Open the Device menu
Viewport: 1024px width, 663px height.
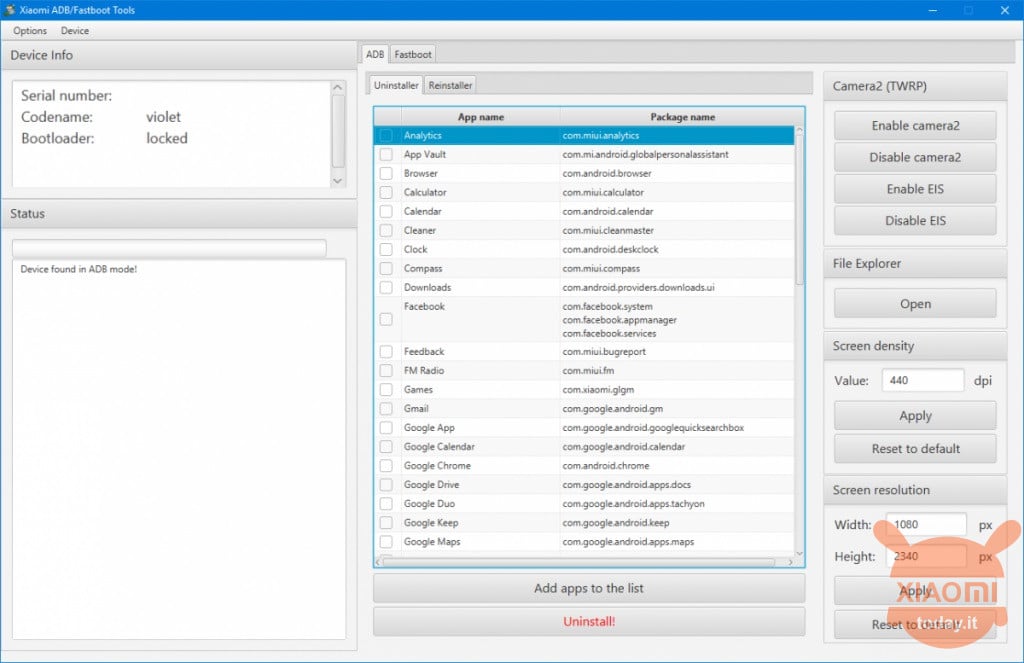(74, 31)
